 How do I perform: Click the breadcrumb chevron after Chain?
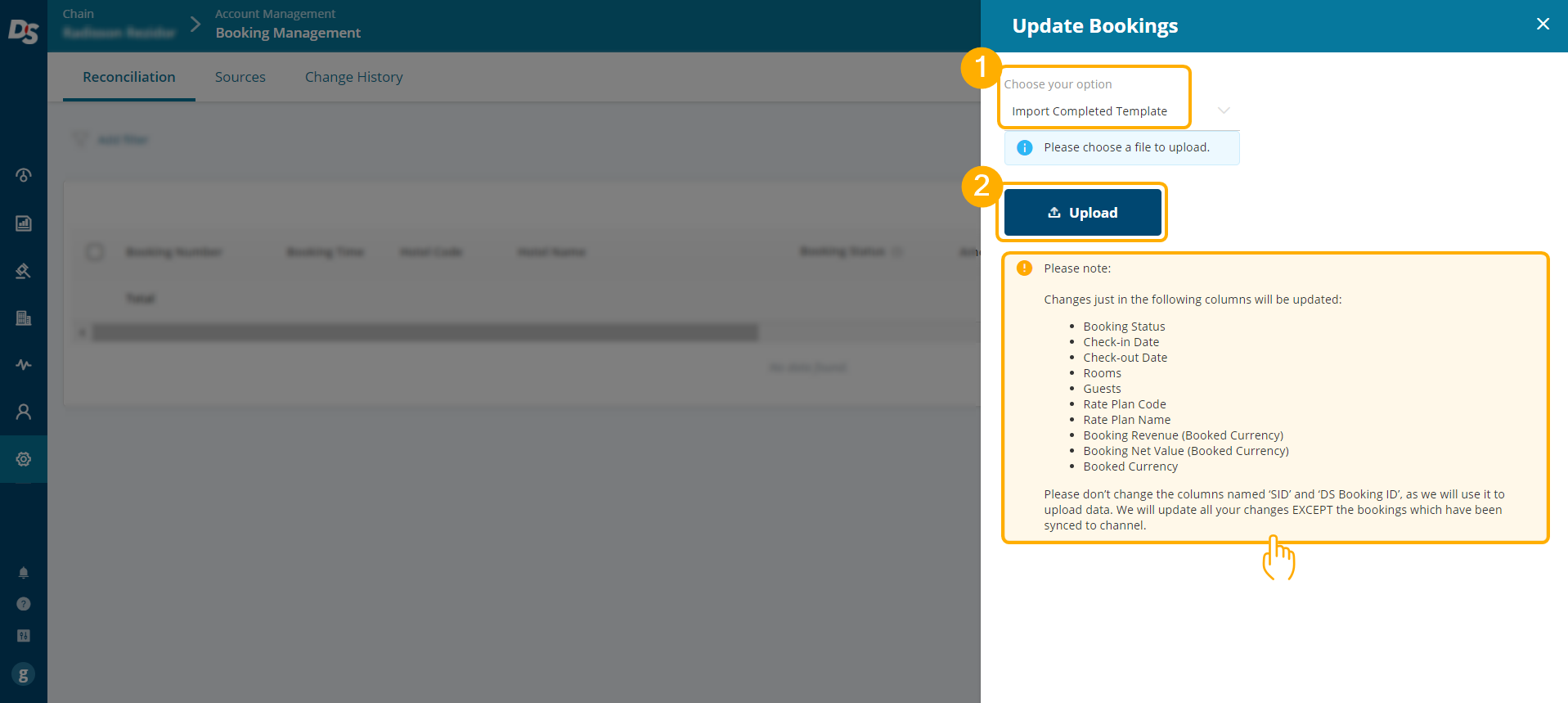(x=195, y=24)
